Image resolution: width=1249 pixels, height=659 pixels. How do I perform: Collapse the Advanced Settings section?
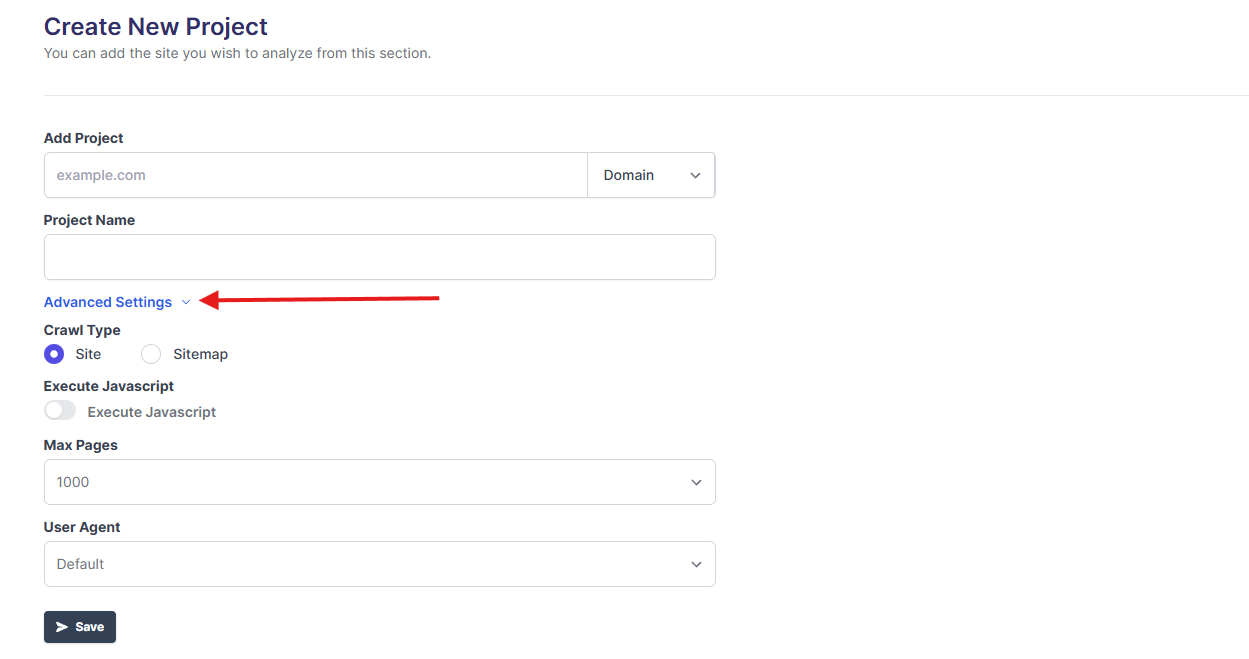pos(108,302)
